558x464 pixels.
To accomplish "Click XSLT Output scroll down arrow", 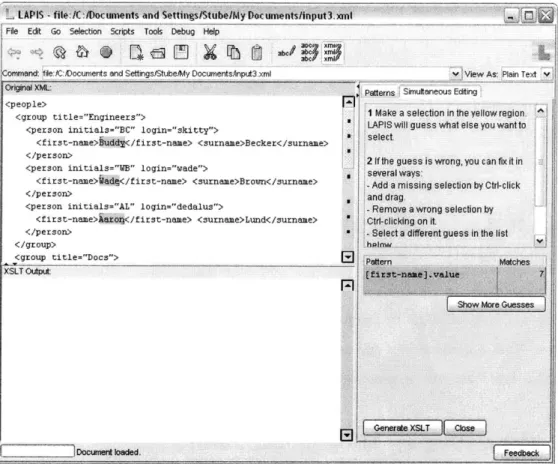I will point(347,435).
